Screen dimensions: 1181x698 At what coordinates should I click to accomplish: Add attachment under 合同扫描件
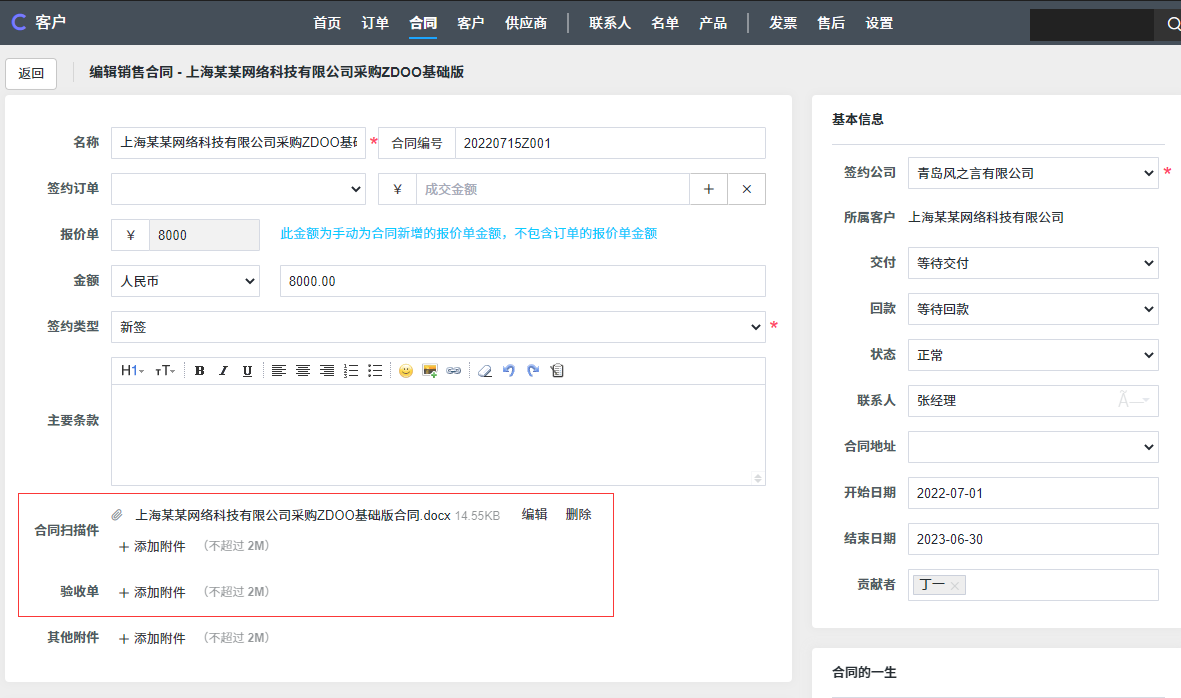(x=152, y=547)
